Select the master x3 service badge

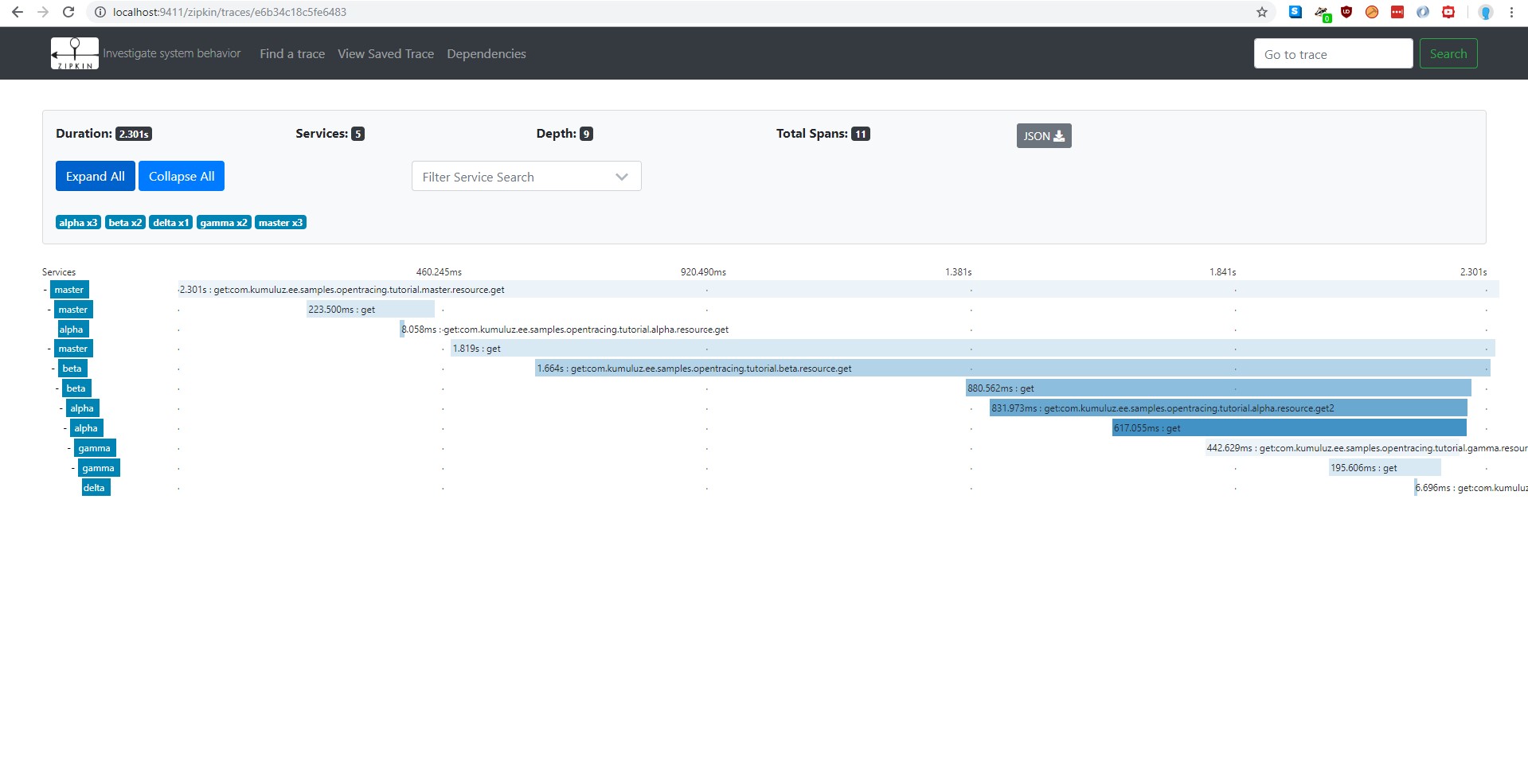tap(280, 223)
